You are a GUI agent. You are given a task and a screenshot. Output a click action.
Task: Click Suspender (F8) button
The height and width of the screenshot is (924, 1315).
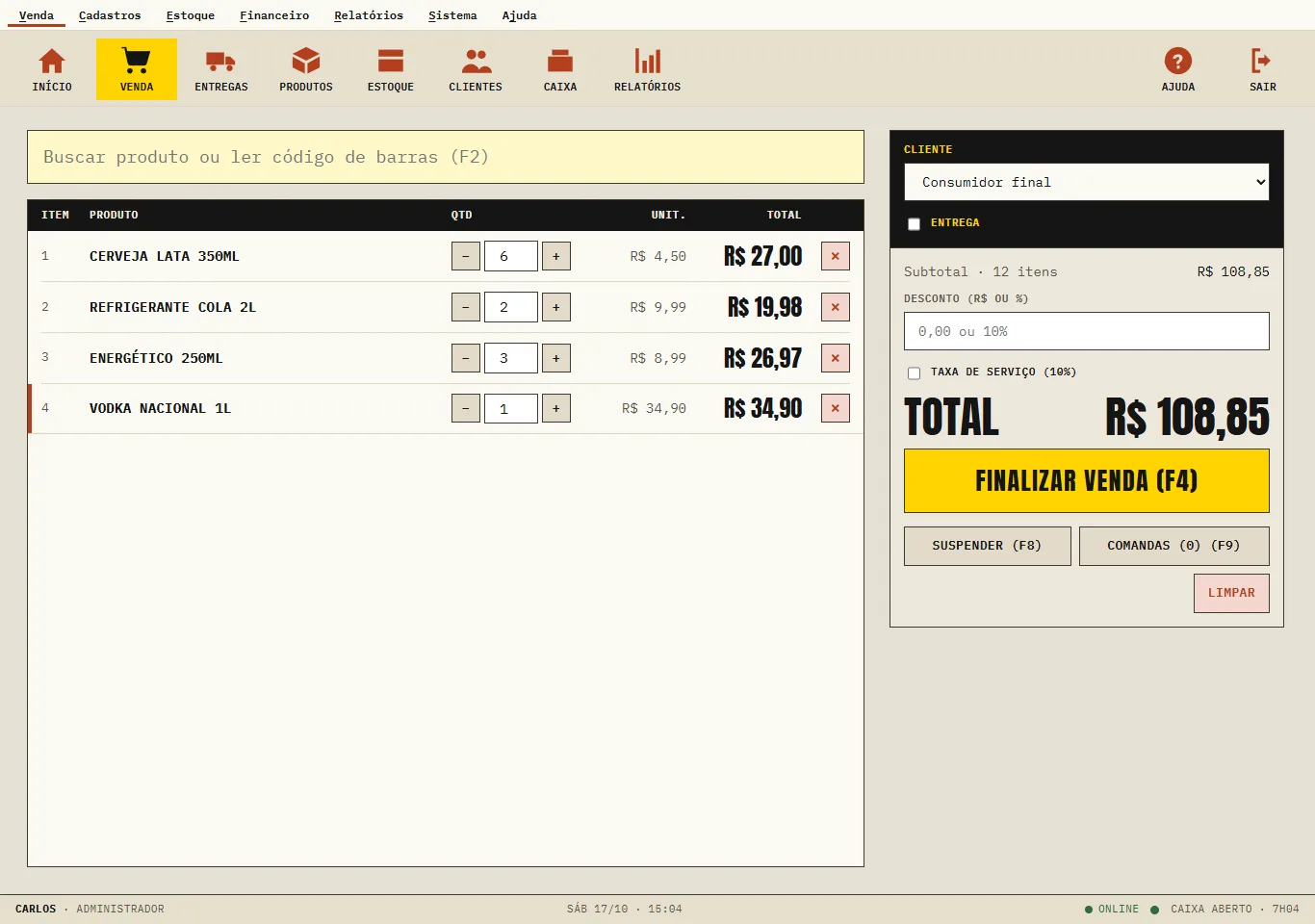coord(988,546)
